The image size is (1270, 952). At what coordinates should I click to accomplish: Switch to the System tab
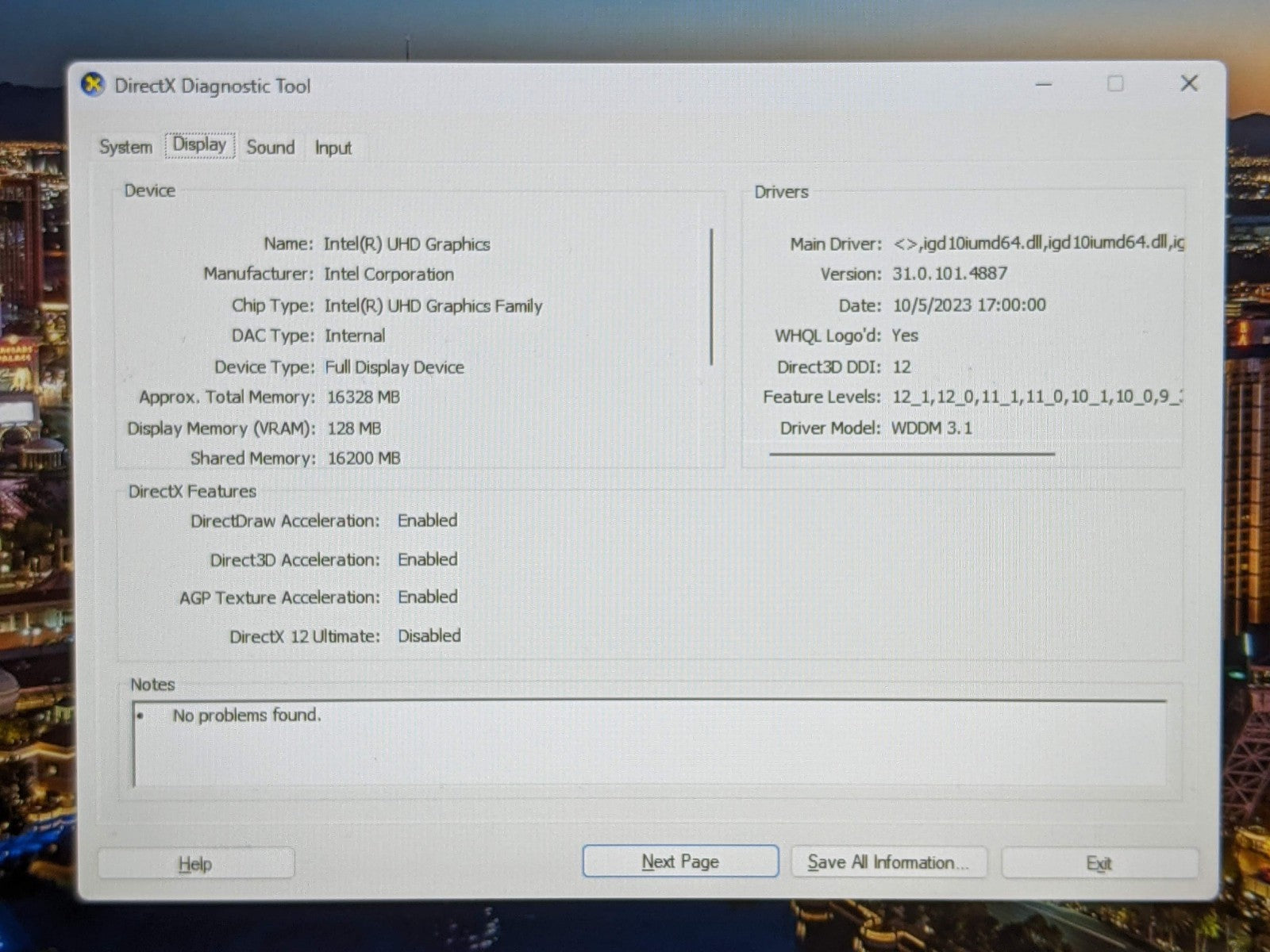pyautogui.click(x=125, y=148)
